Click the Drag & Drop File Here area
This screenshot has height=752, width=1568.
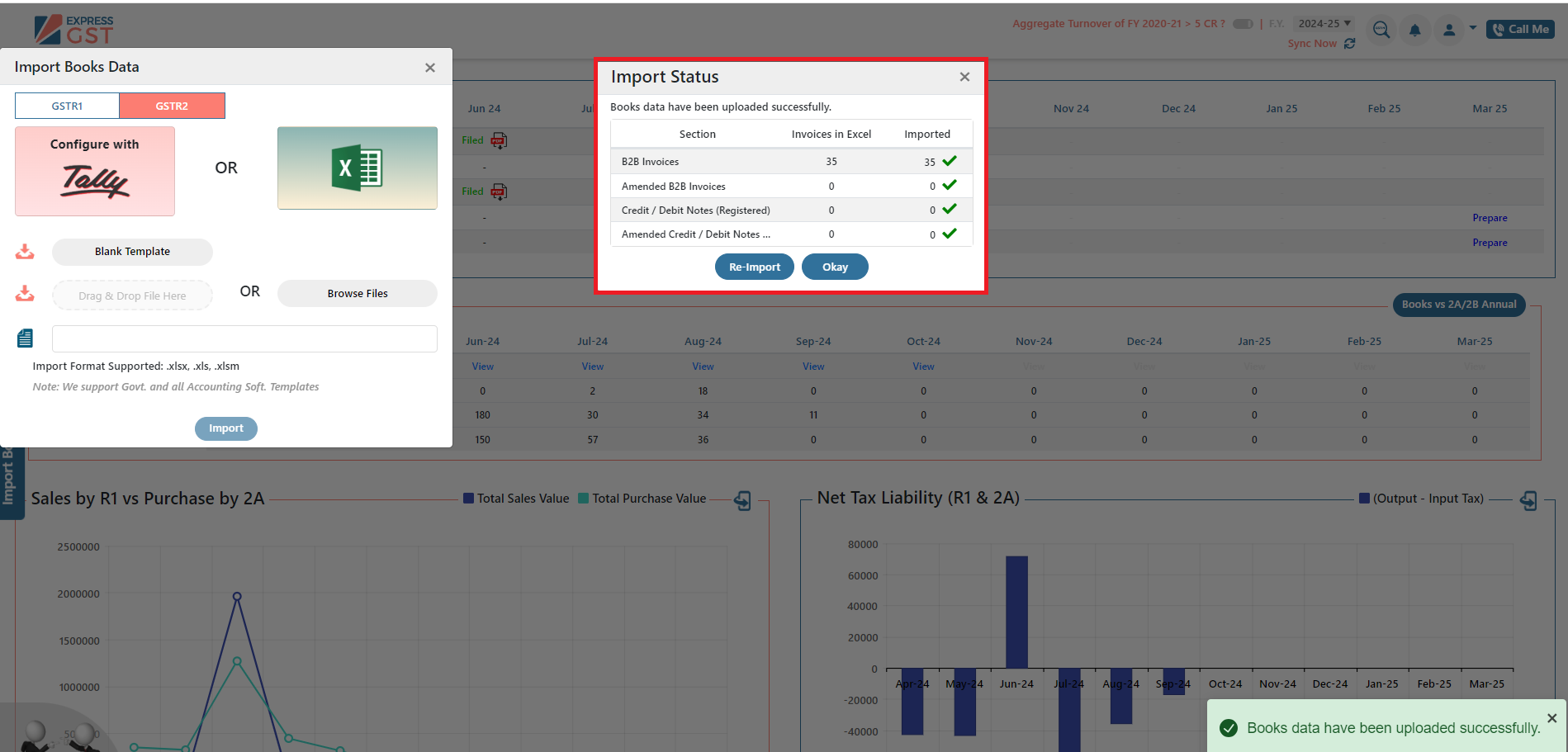point(132,296)
